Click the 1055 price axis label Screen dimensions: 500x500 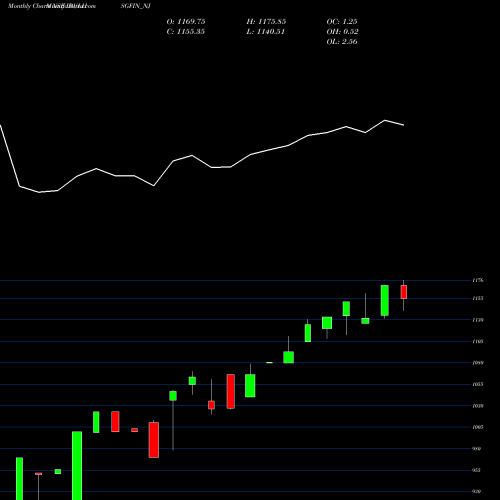(x=478, y=384)
